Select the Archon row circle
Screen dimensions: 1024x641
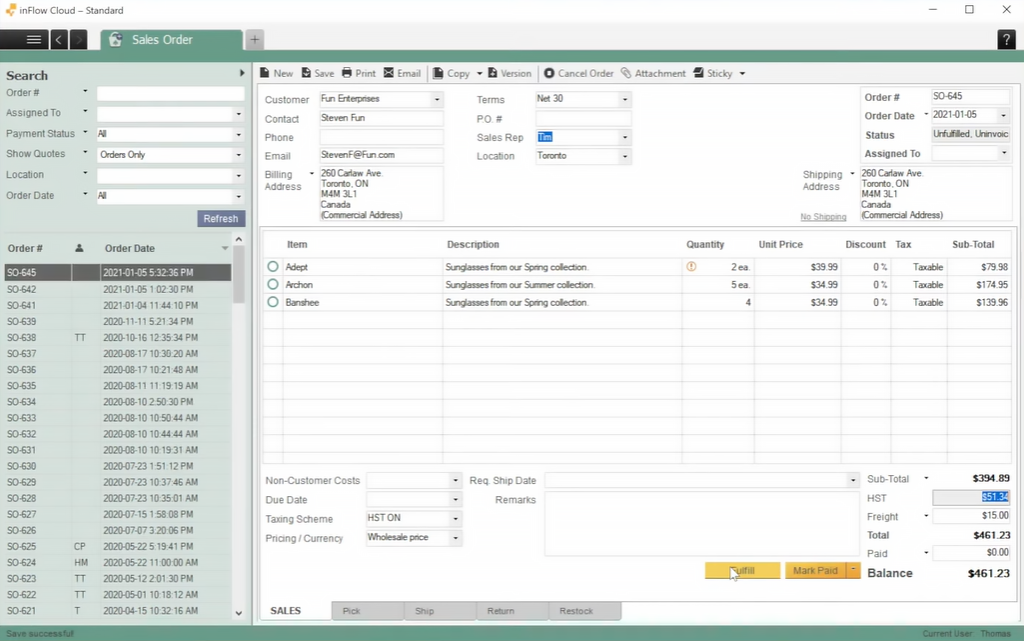273,284
